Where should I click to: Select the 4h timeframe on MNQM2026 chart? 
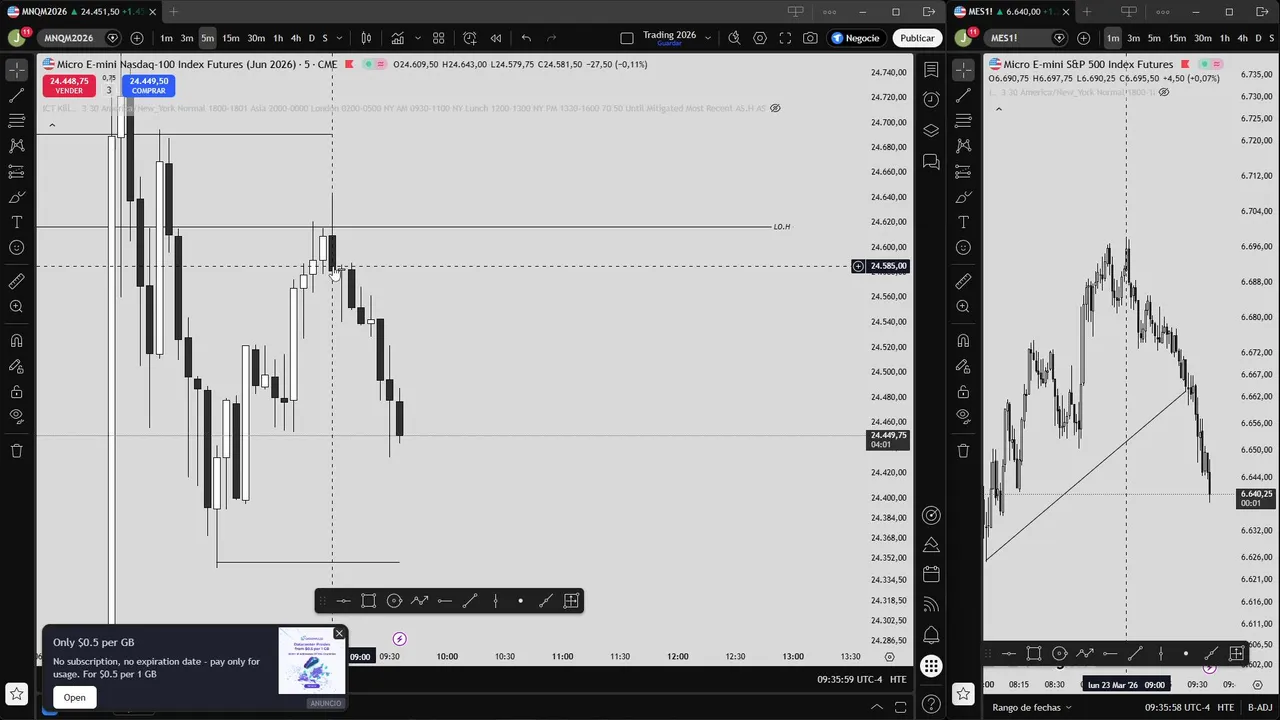tap(295, 38)
